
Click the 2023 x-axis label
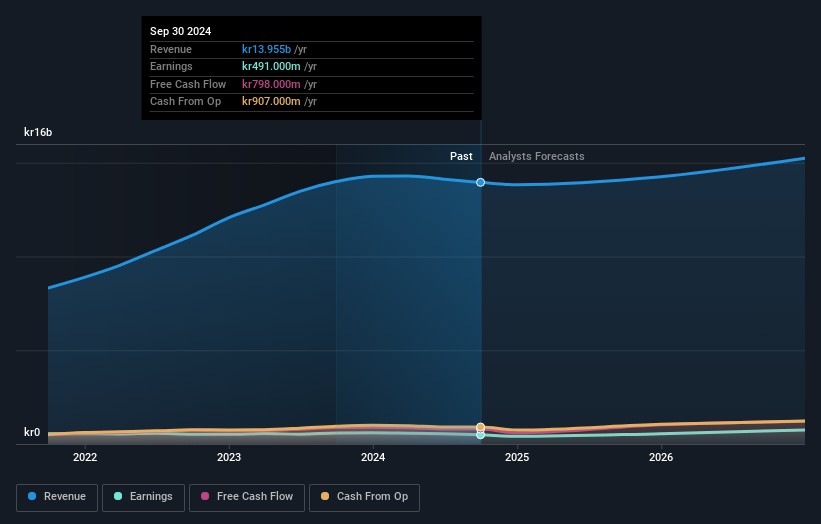[x=229, y=457]
